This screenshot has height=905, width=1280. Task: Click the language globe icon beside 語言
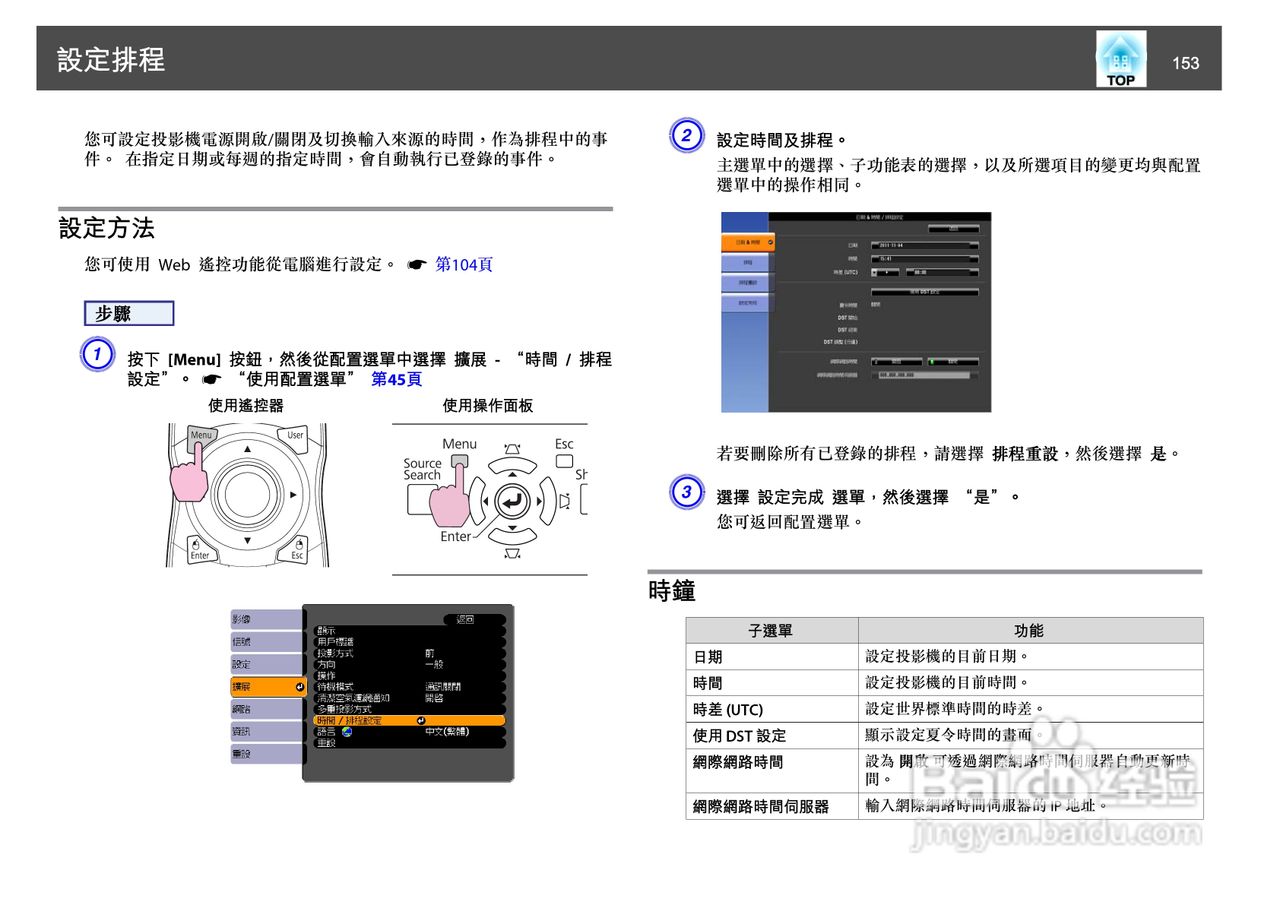point(347,732)
